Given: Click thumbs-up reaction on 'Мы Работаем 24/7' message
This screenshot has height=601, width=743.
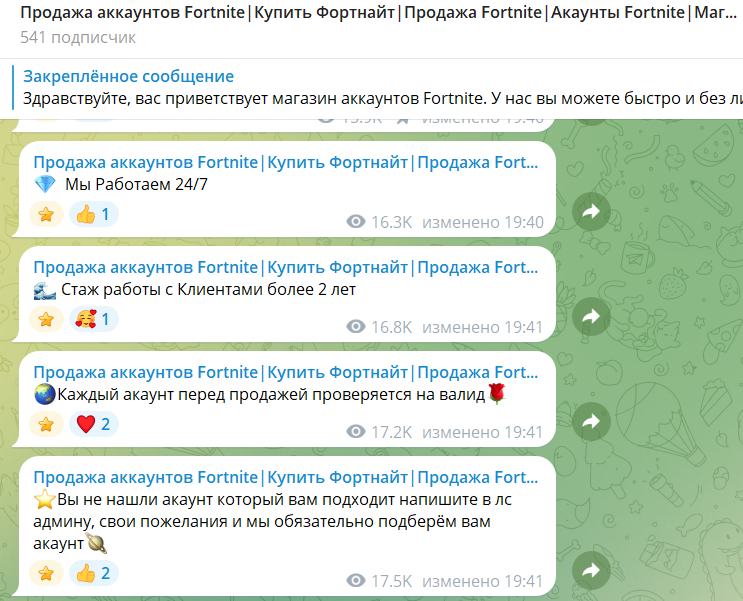Looking at the screenshot, I should coord(93,214).
